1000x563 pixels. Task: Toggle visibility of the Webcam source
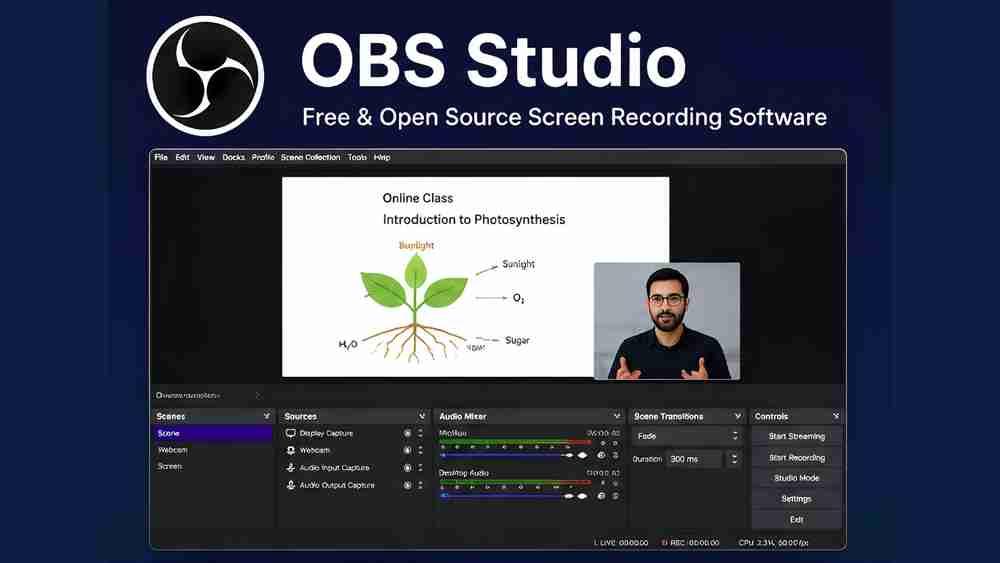click(408, 450)
